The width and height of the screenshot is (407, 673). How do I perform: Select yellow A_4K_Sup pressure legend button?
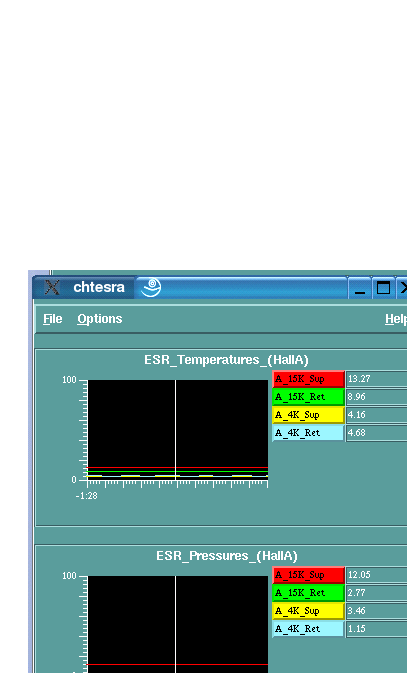point(308,611)
